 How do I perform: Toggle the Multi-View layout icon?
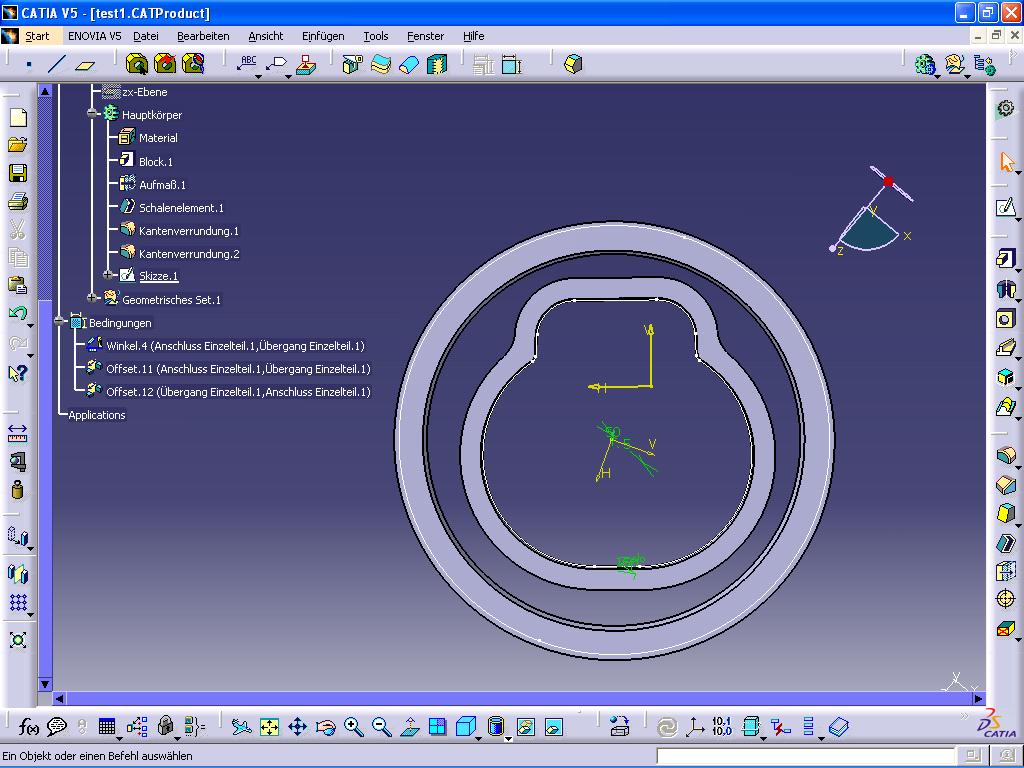[438, 727]
